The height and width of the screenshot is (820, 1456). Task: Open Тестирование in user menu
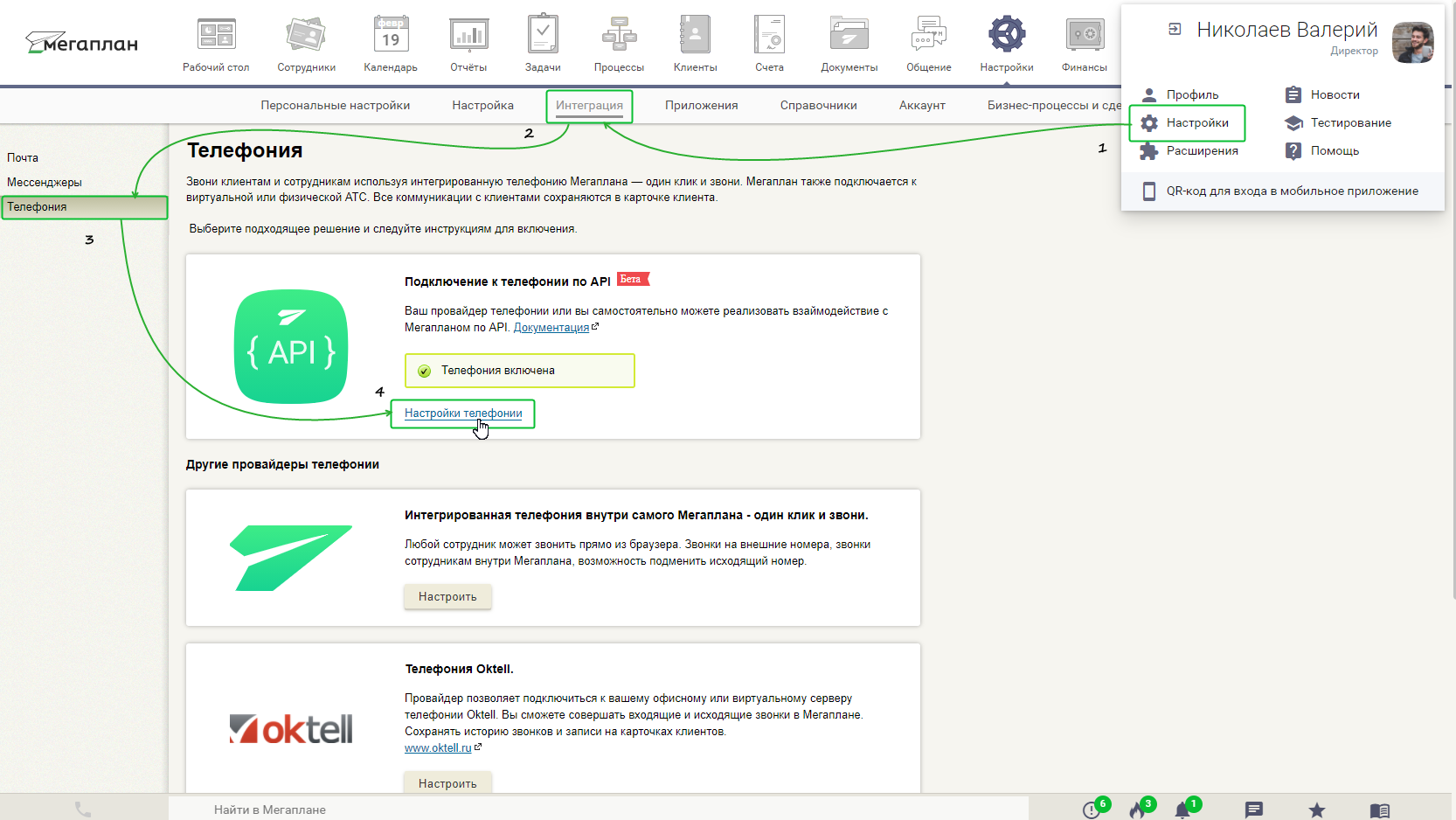click(1338, 122)
